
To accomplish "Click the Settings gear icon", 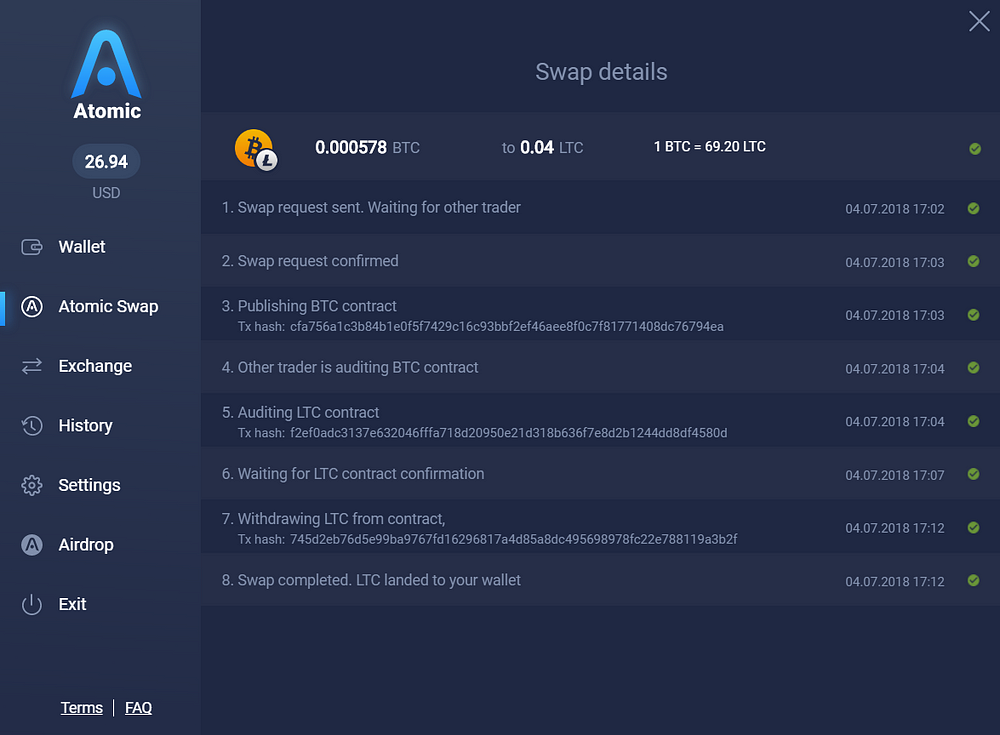I will [x=32, y=486].
